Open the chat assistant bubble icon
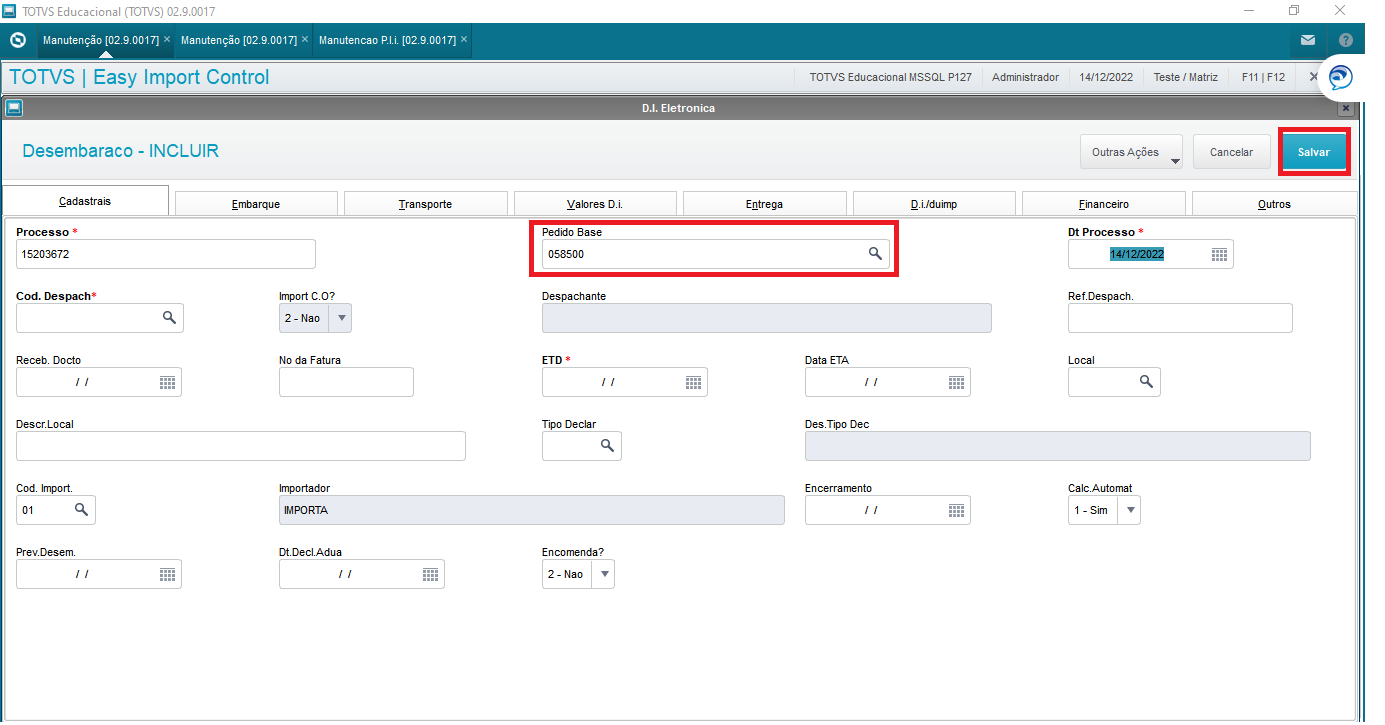The width and height of the screenshot is (1385, 725). click(x=1342, y=78)
